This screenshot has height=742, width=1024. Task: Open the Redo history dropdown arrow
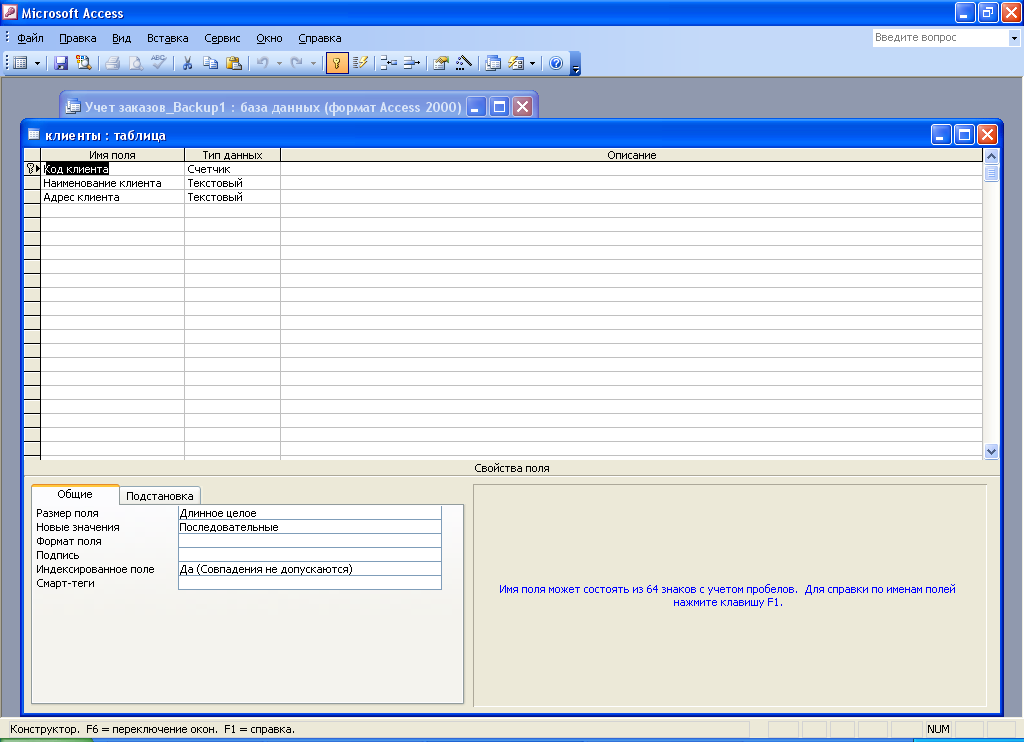tap(313, 63)
